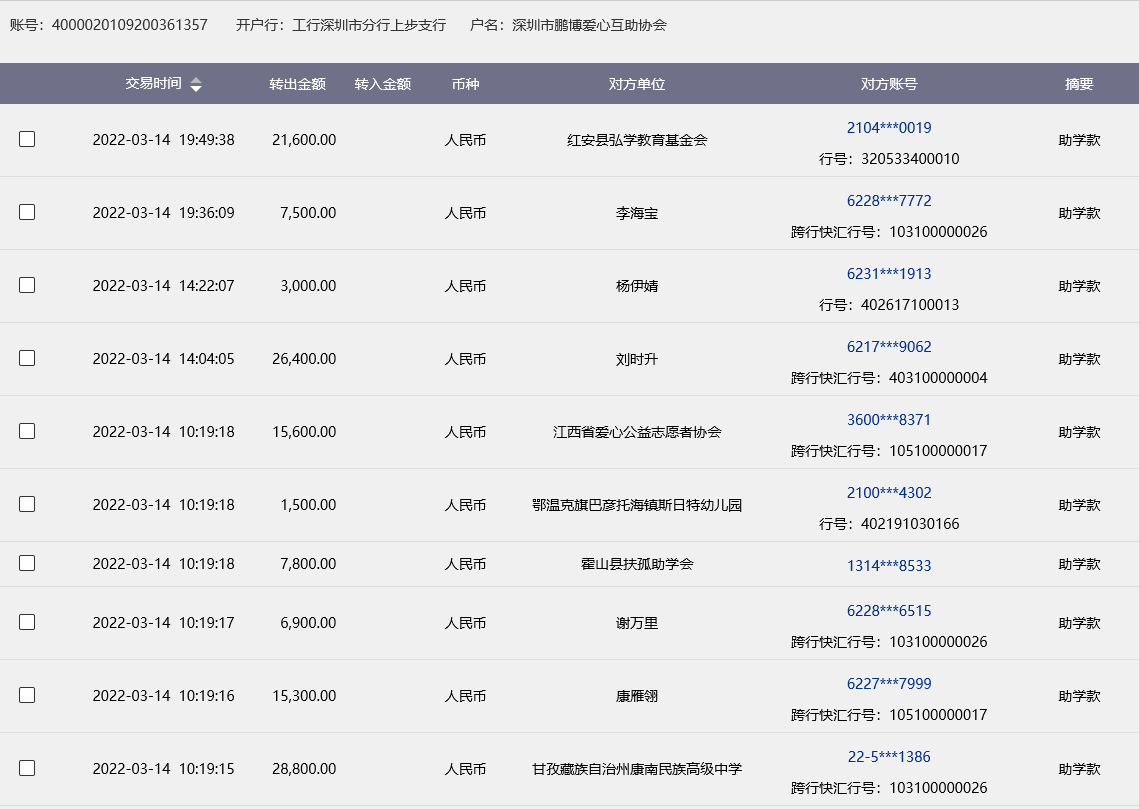Screen dimensions: 1139x809
Task: Tick the checkbox for 霍山县扶孤助学会 row
Action: 27,563
